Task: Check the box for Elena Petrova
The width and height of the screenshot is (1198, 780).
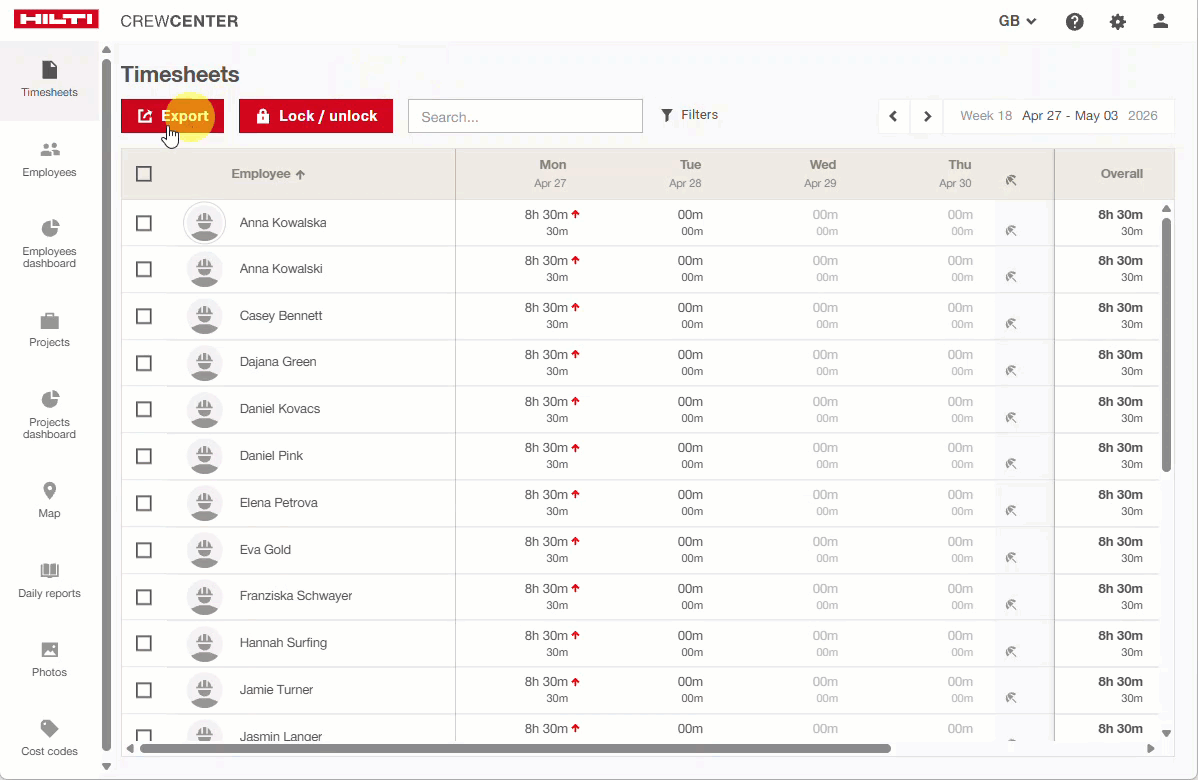Action: click(x=144, y=503)
